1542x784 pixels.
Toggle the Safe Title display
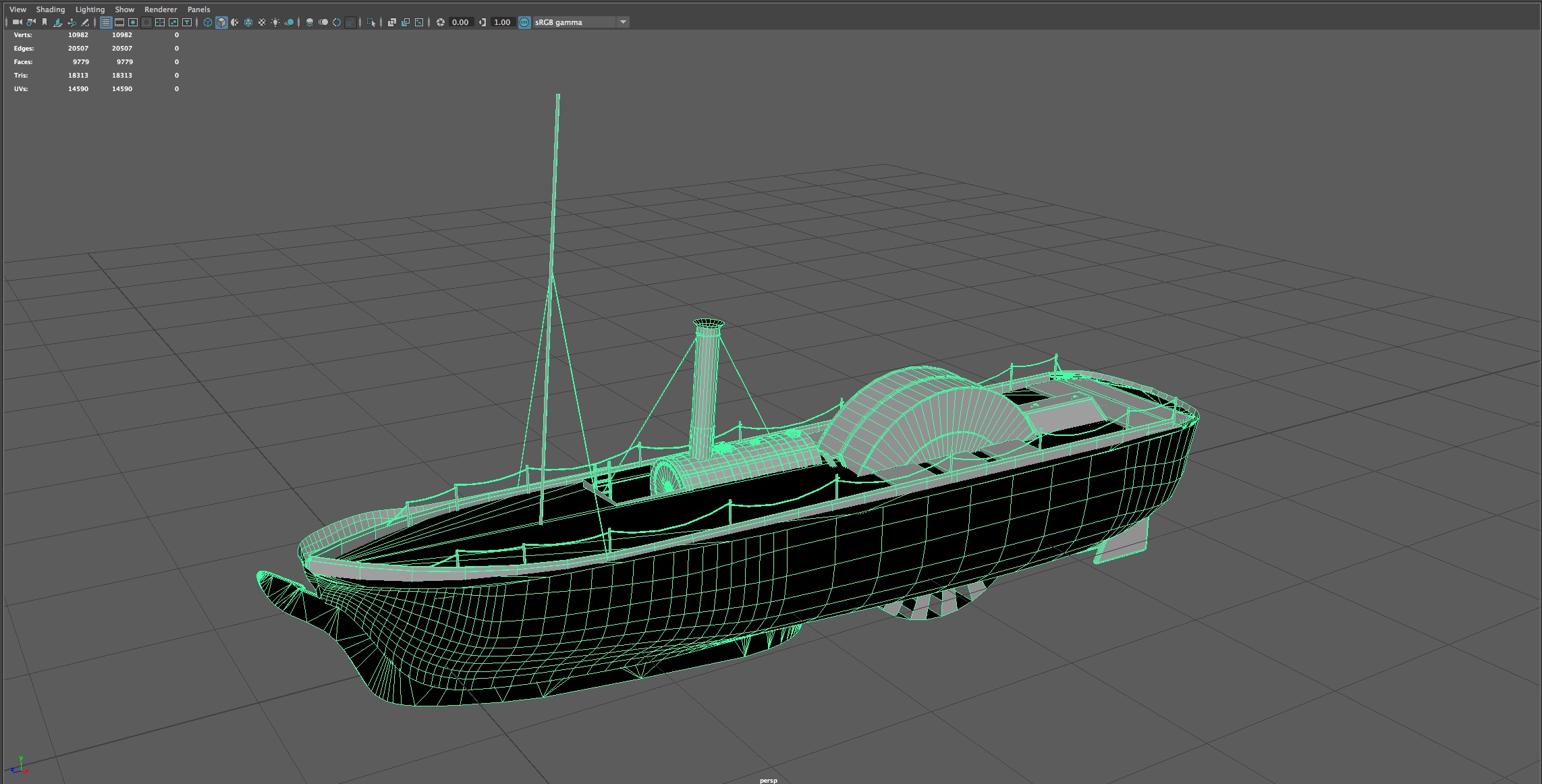[187, 22]
